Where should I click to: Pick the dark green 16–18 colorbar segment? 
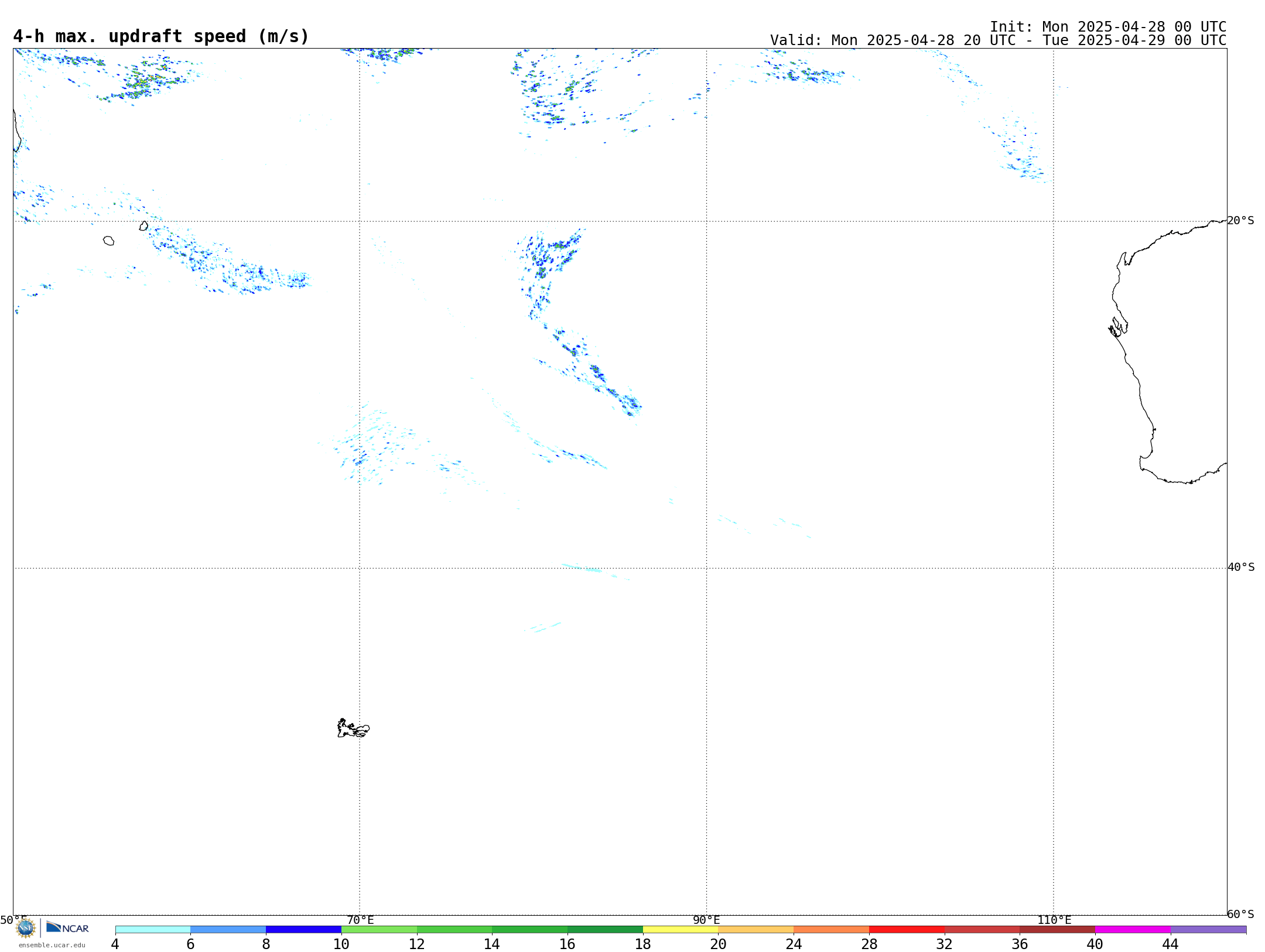click(x=605, y=929)
